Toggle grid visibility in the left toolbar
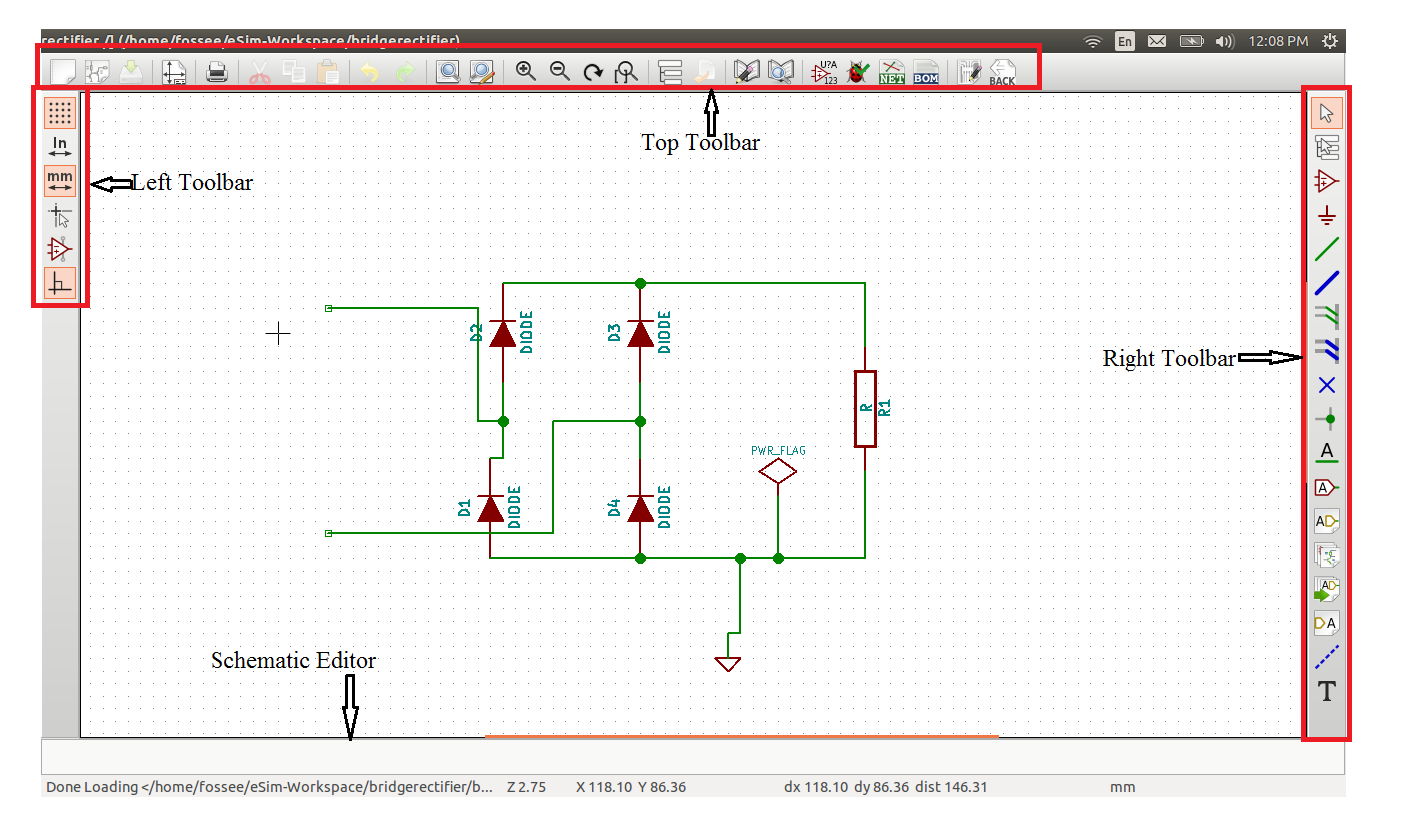This screenshot has height=840, width=1404. click(x=60, y=112)
